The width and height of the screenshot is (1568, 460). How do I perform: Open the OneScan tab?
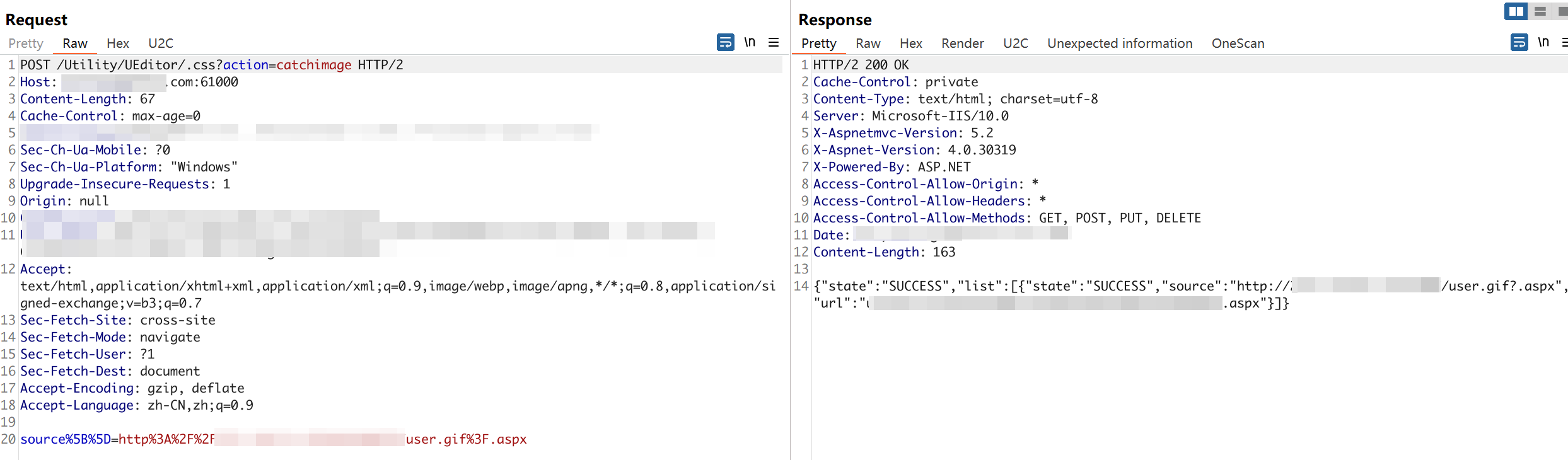point(1238,43)
